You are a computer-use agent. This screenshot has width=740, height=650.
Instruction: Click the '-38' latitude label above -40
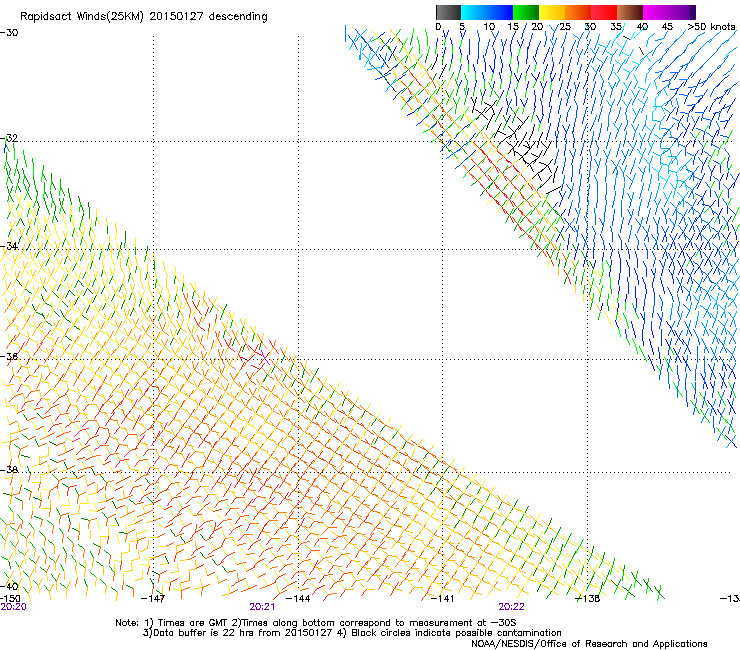pyautogui.click(x=9, y=470)
